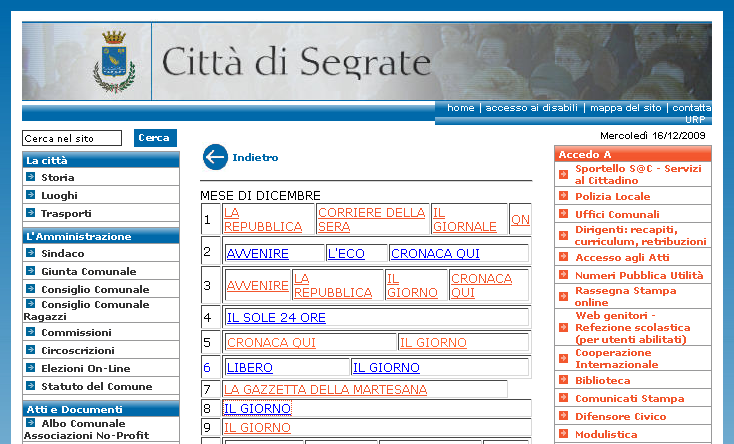Screen dimensions: 734x444
Task: Click the arrow icon beside Luoghi
Action: (31, 194)
